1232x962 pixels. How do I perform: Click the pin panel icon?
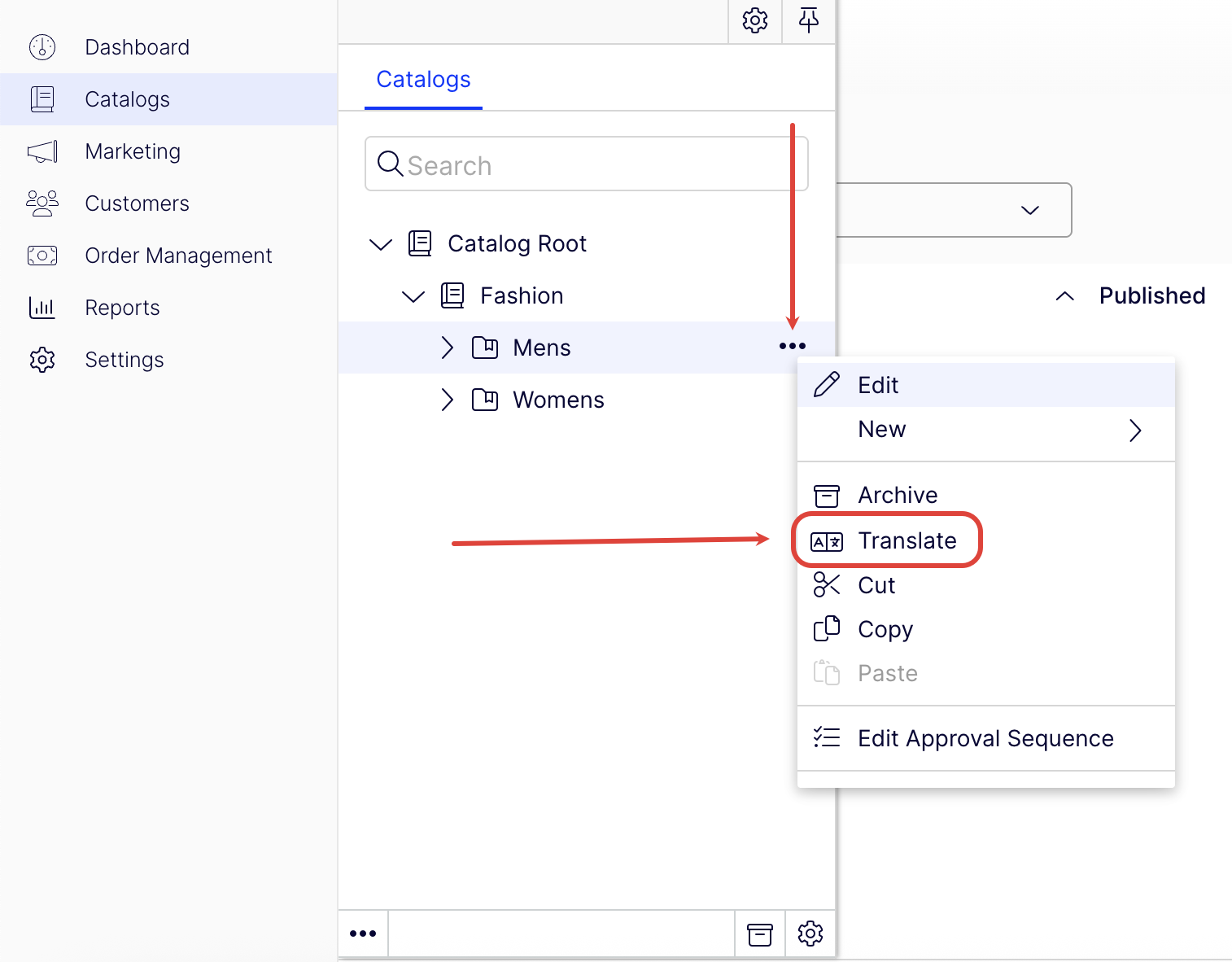click(x=808, y=20)
